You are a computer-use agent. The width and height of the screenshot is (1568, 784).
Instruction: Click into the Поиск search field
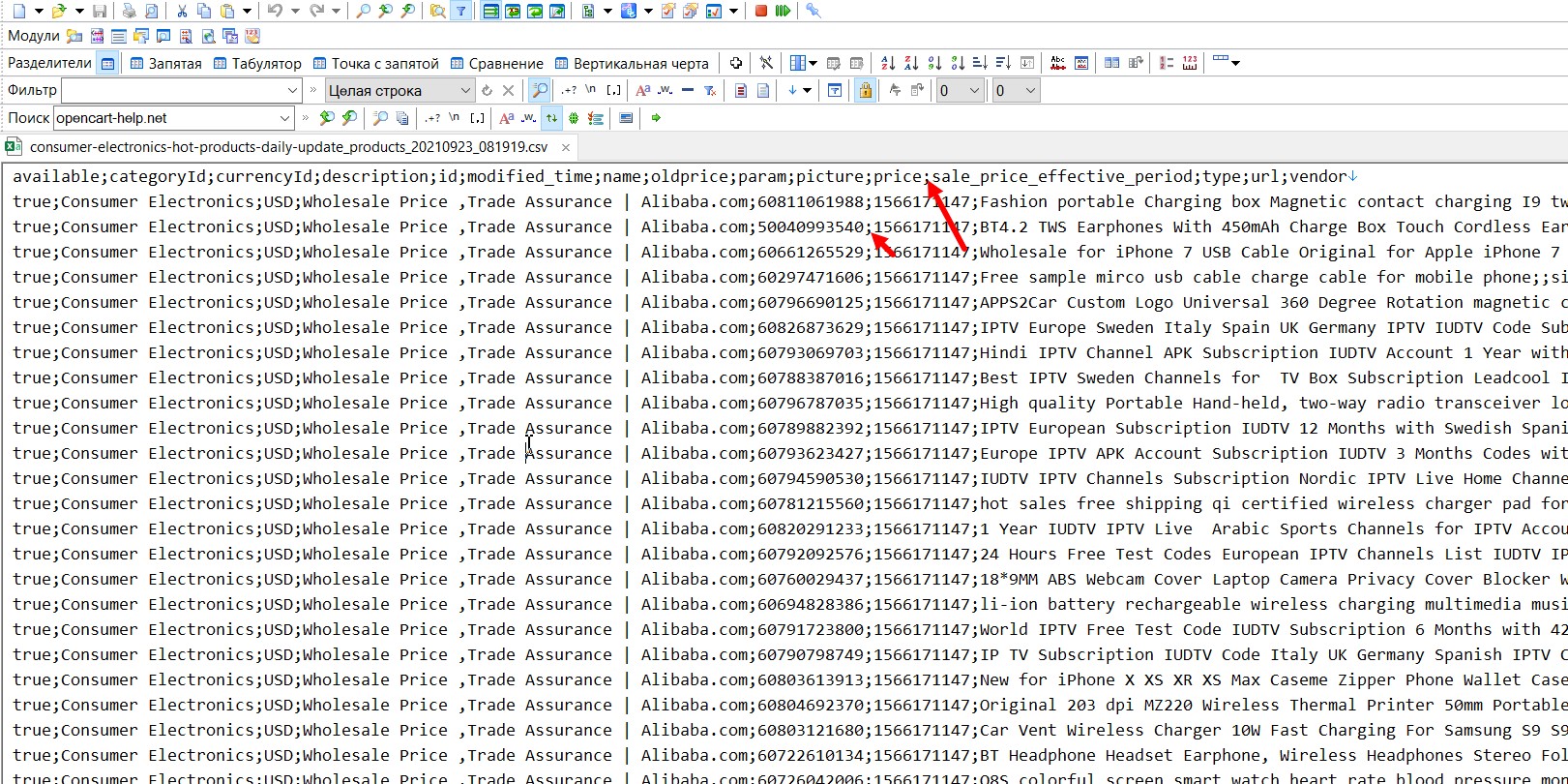(x=164, y=118)
